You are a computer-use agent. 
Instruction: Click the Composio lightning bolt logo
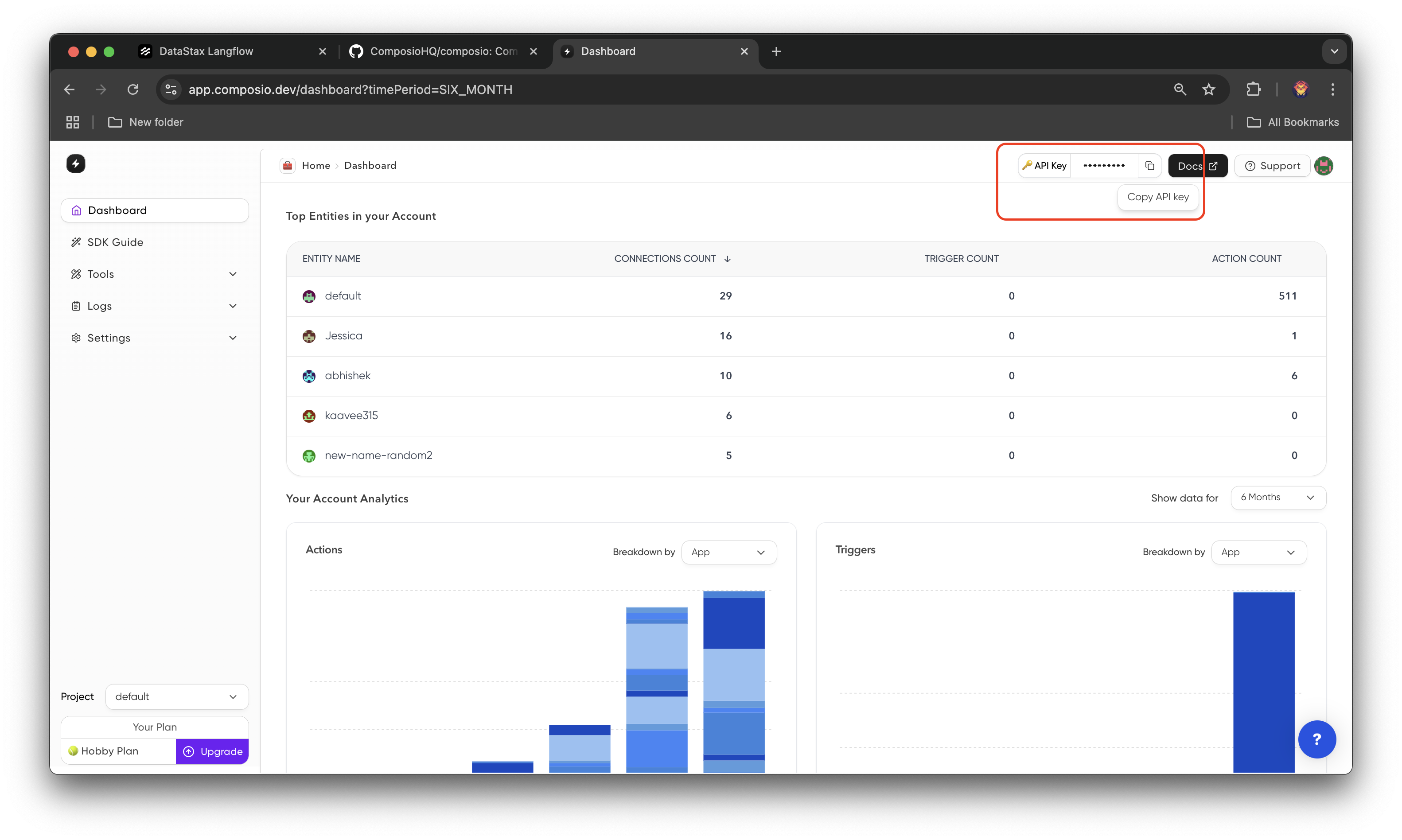tap(76, 164)
